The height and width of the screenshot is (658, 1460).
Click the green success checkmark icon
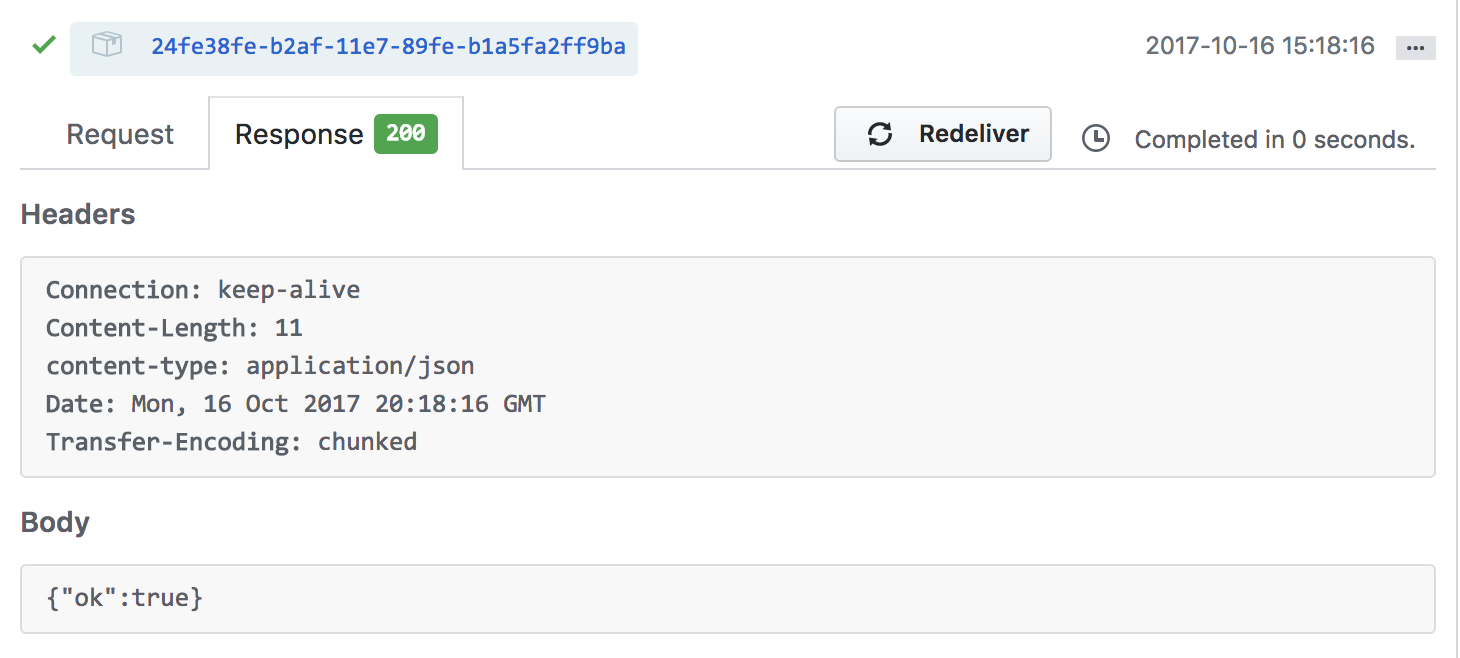click(x=43, y=45)
